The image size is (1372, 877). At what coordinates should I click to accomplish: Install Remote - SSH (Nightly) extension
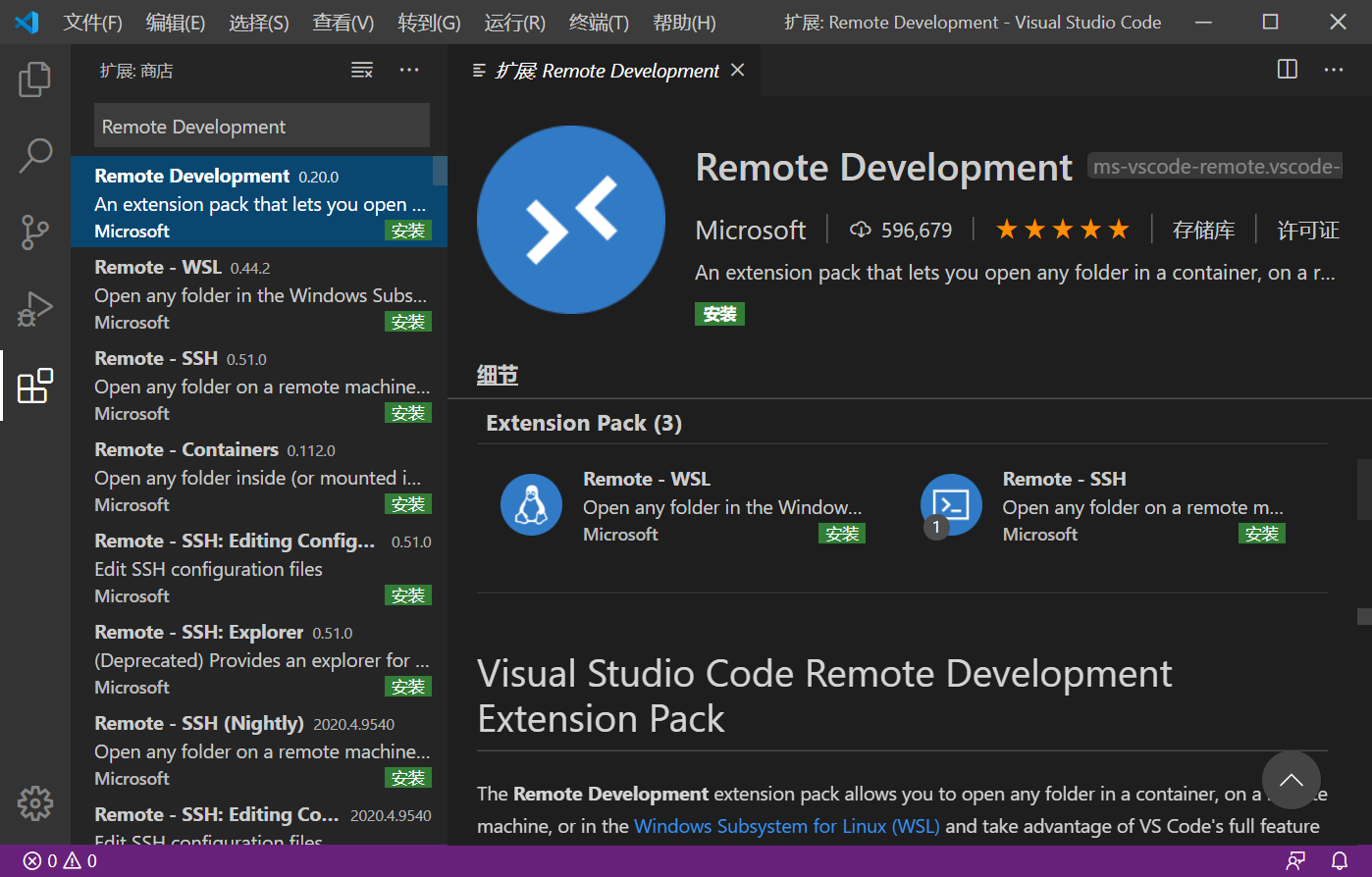point(408,779)
